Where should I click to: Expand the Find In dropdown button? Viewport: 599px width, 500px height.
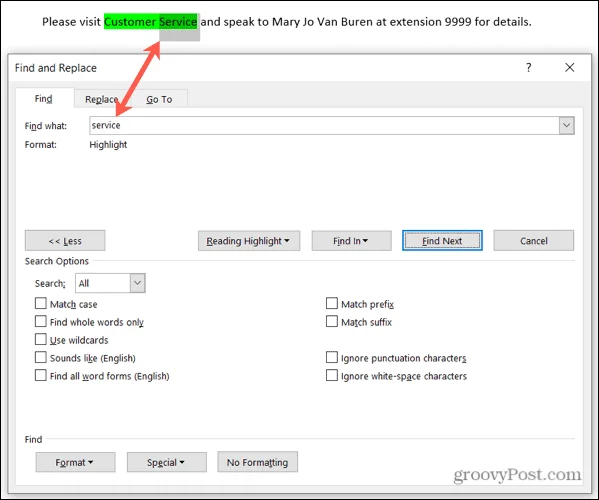351,241
